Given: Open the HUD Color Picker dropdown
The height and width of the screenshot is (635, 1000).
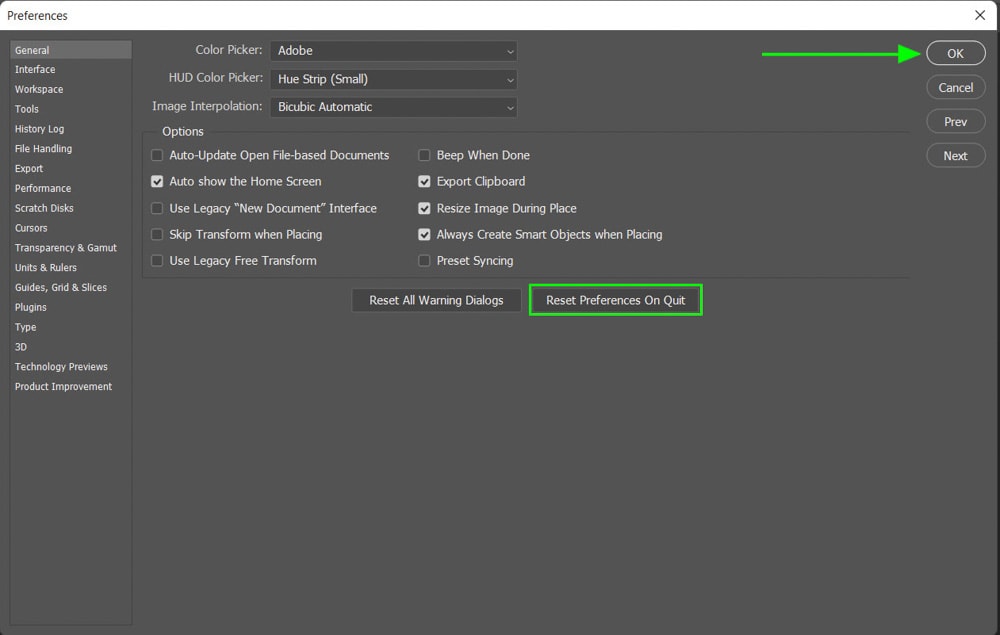Looking at the screenshot, I should 393,79.
